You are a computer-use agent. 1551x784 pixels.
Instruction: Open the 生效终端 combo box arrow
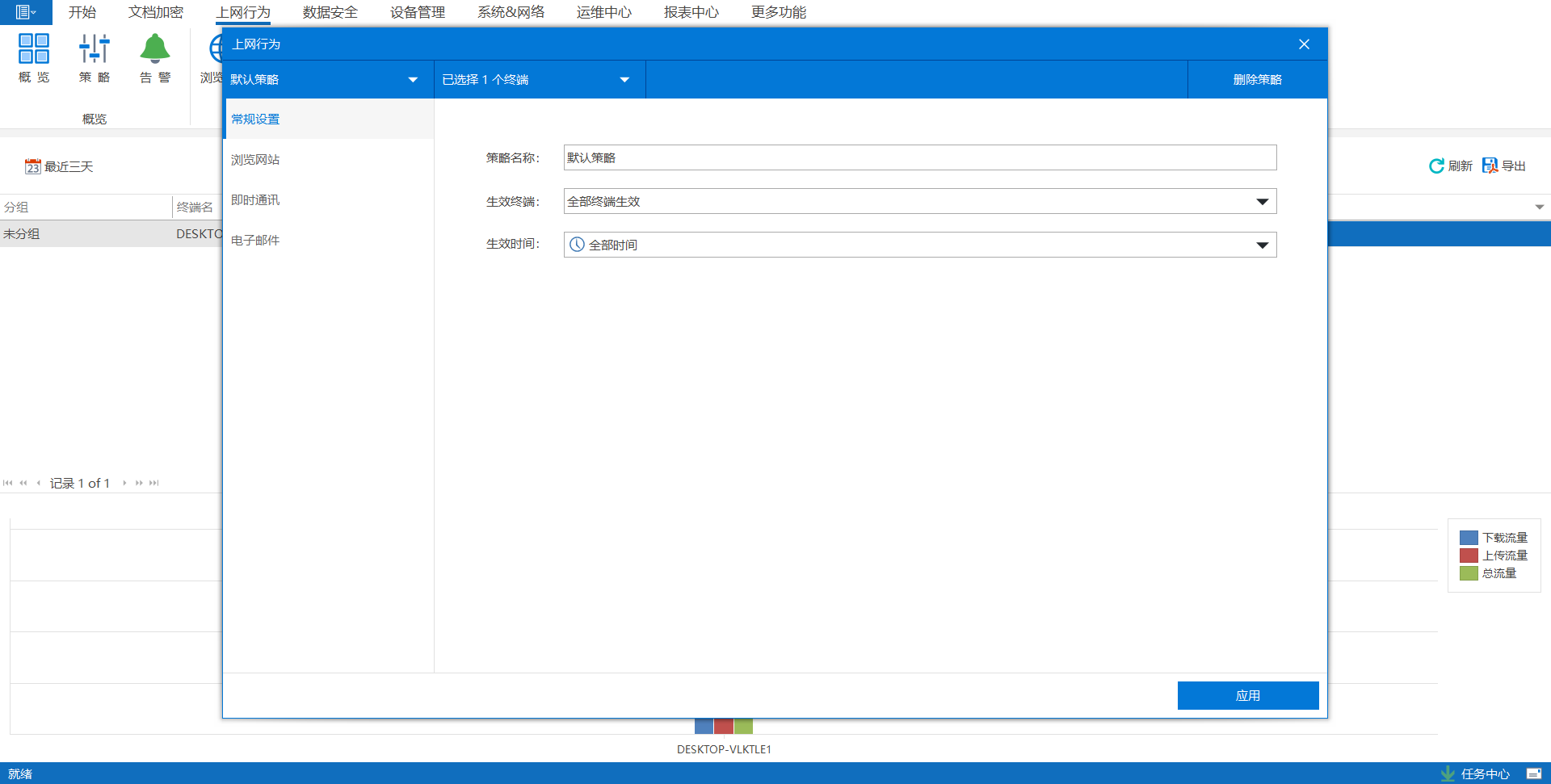(x=1262, y=202)
